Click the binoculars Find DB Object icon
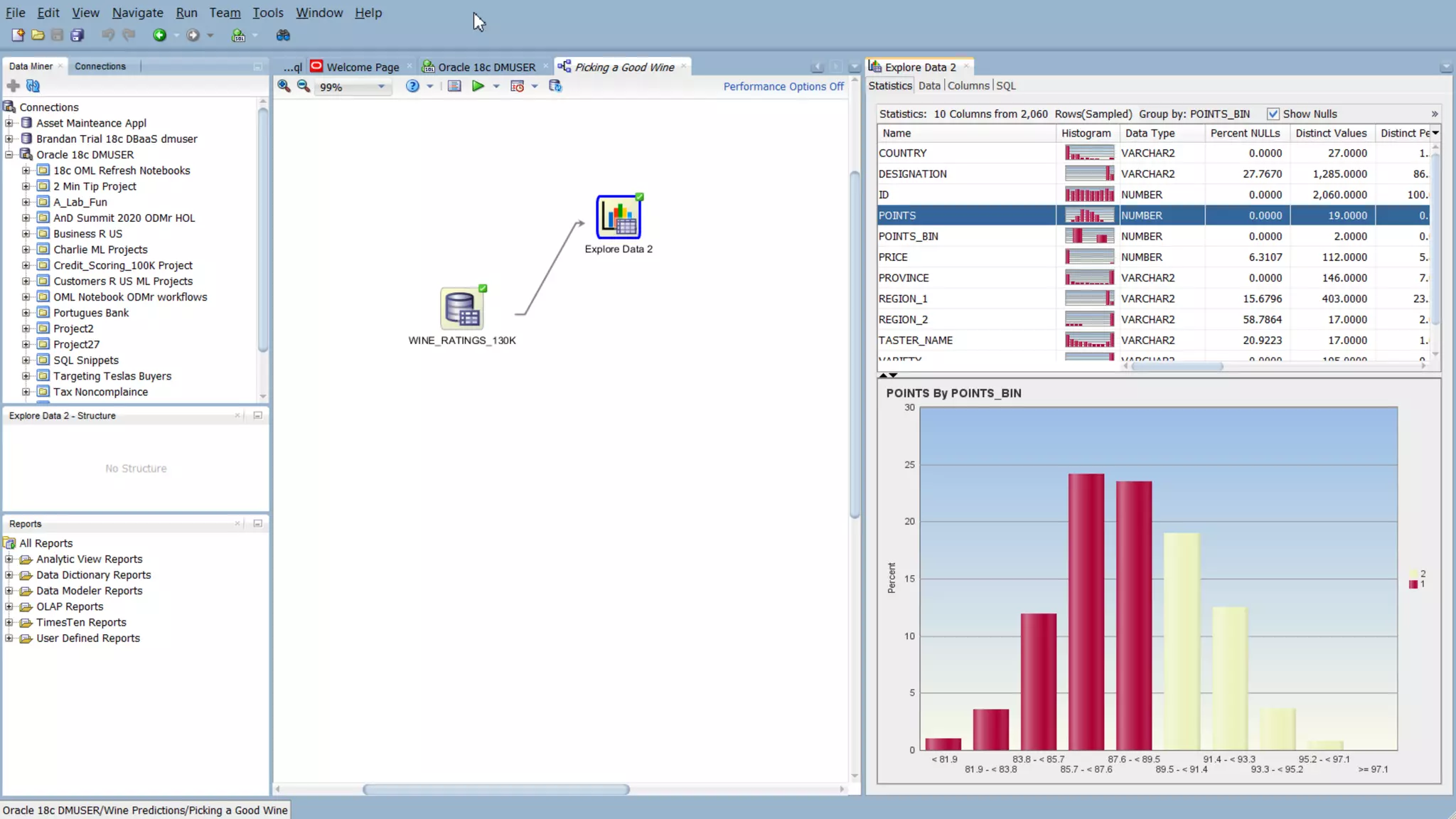 (x=283, y=35)
